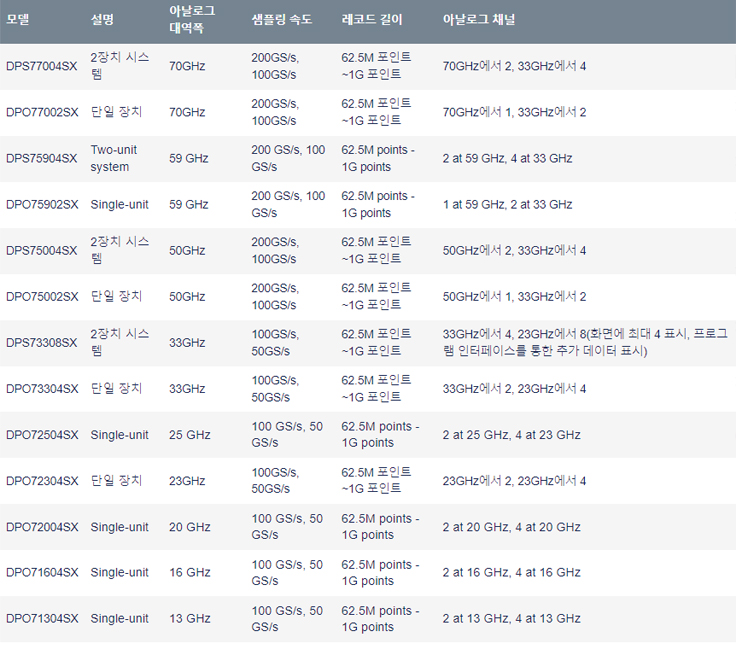Click 'Two-unit system' description for DPS75904SX
This screenshot has width=736, height=651.
[114, 158]
